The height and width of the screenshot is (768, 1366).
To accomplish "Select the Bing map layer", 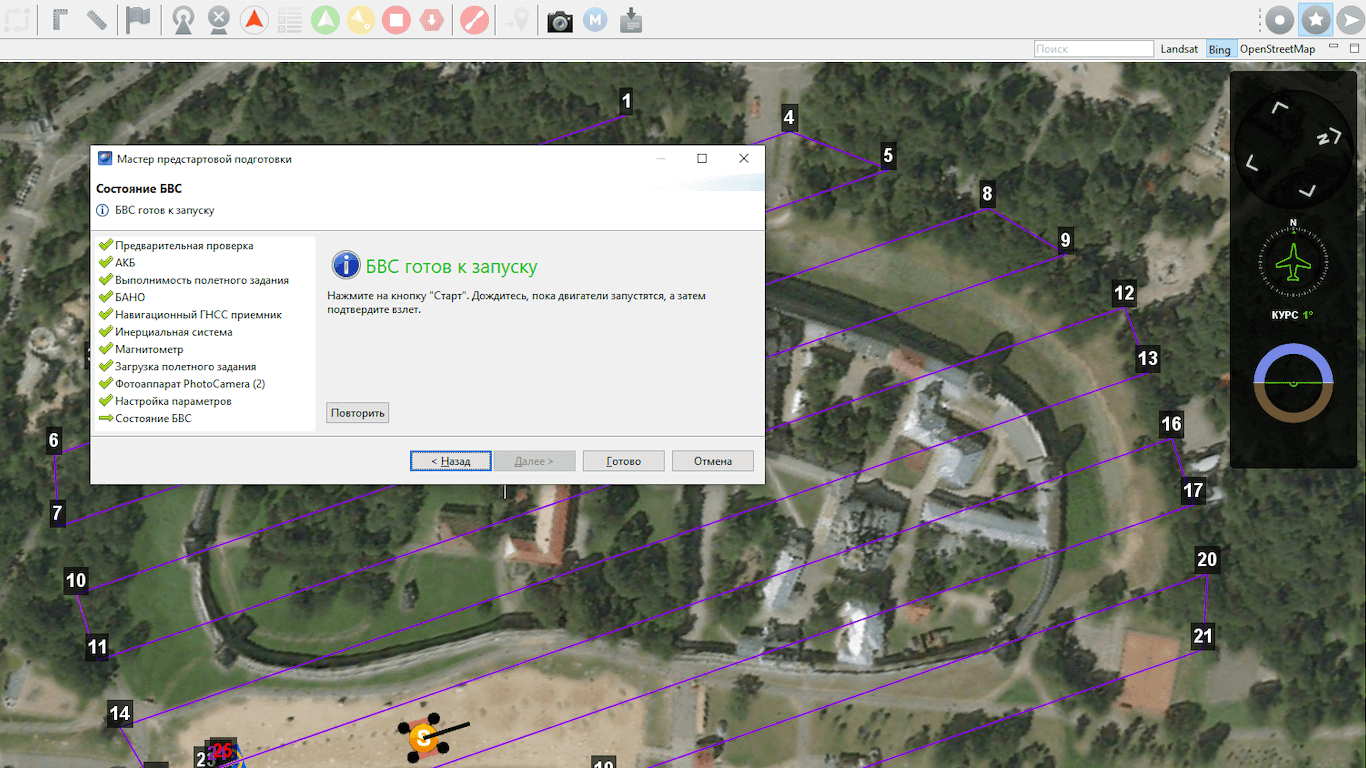I will tap(1219, 49).
